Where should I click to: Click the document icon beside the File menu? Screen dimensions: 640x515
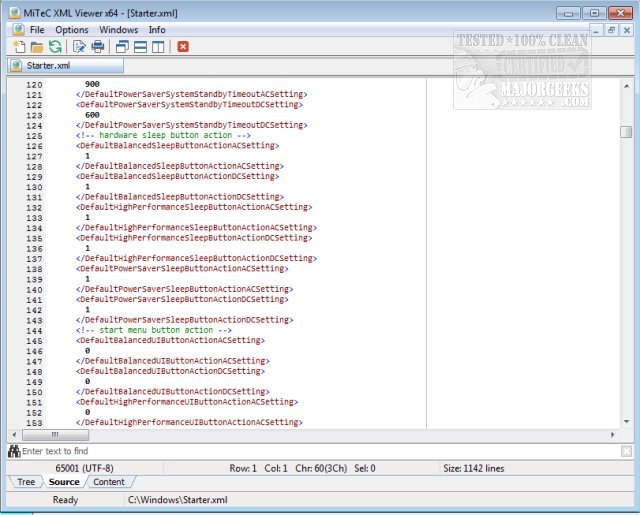(x=18, y=29)
